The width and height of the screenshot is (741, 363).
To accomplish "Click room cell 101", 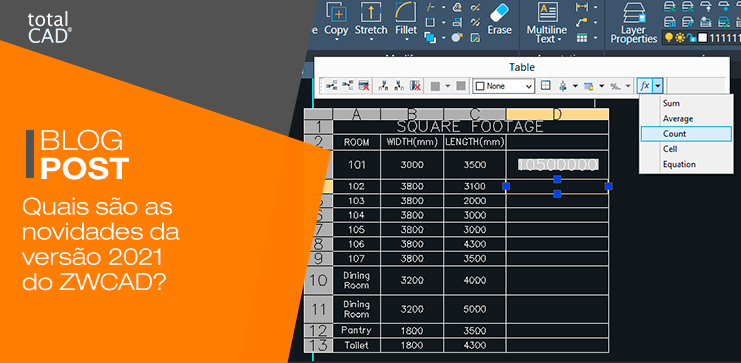I will point(356,164).
